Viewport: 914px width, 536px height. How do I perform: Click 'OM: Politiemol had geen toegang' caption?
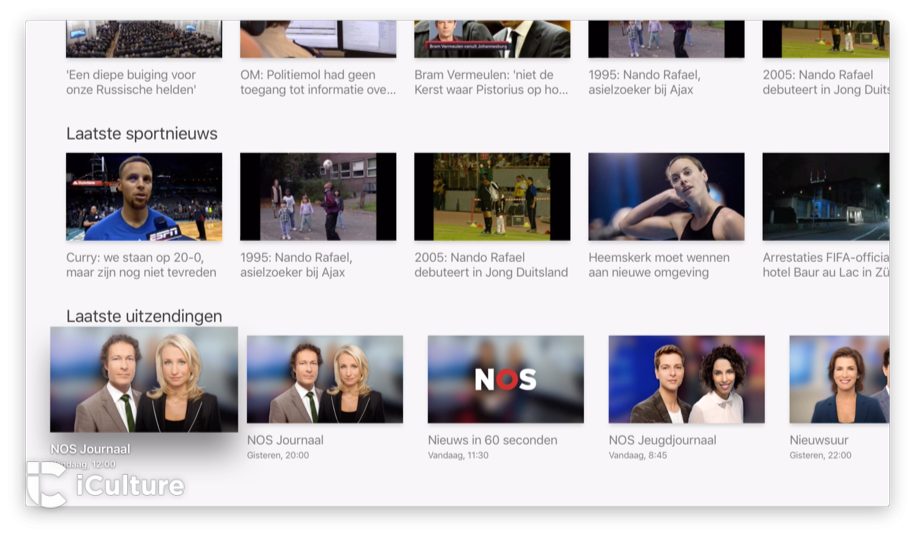pos(318,82)
